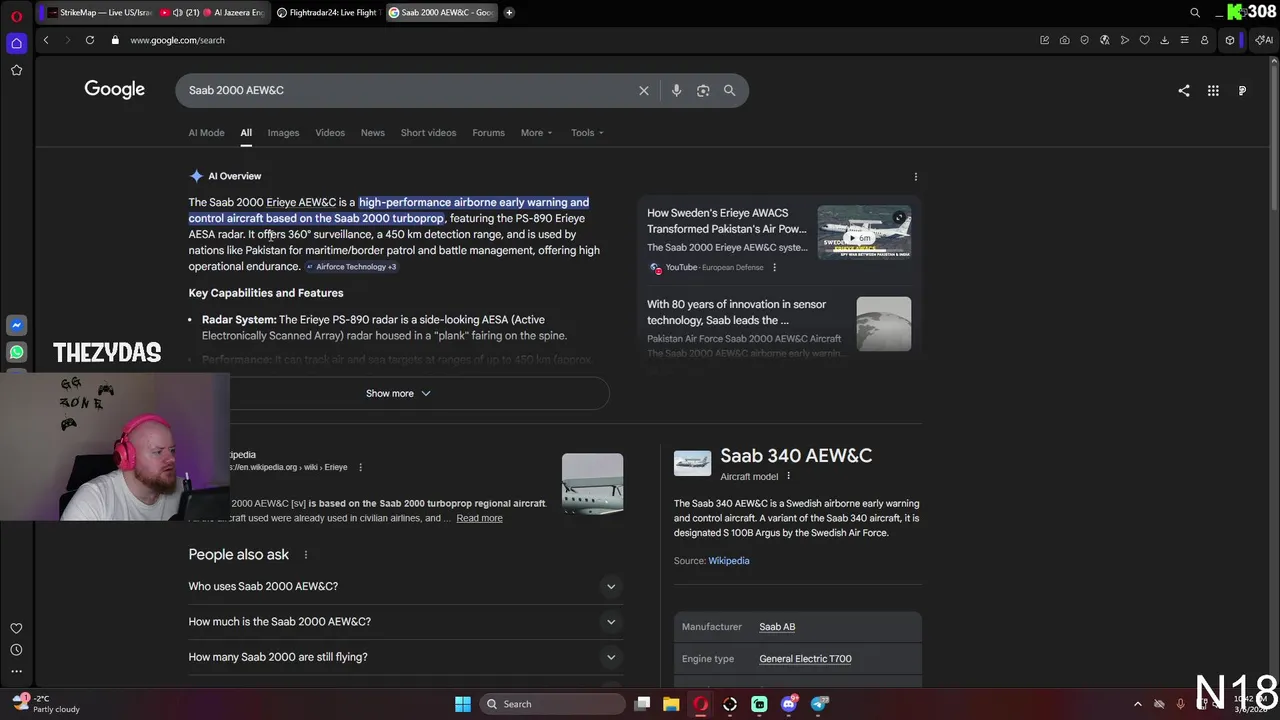The height and width of the screenshot is (720, 1280).
Task: Click the Google logo
Action: (115, 89)
